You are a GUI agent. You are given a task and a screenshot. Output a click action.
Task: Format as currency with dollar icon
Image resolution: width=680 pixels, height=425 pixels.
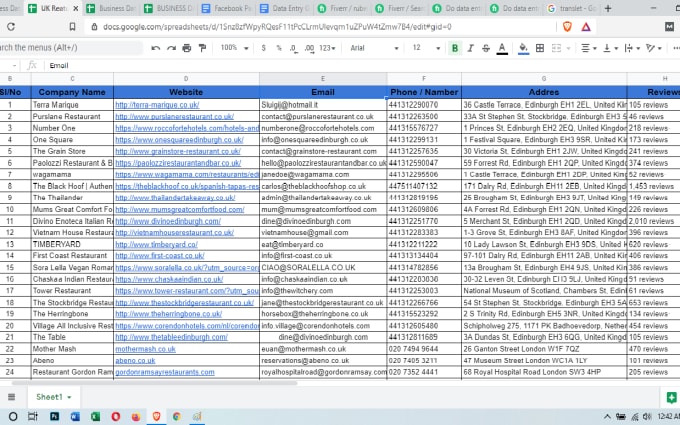pyautogui.click(x=263, y=48)
